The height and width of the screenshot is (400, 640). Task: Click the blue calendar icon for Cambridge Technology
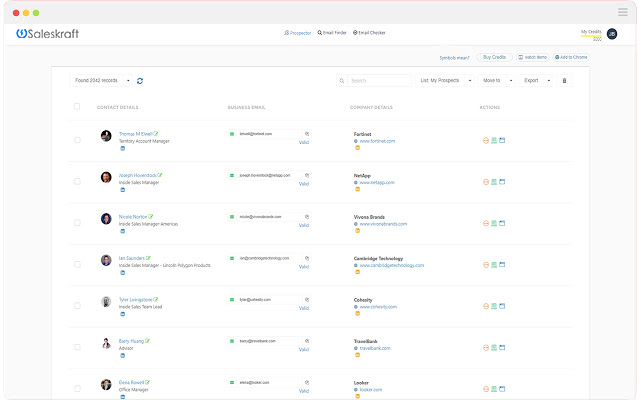502,264
